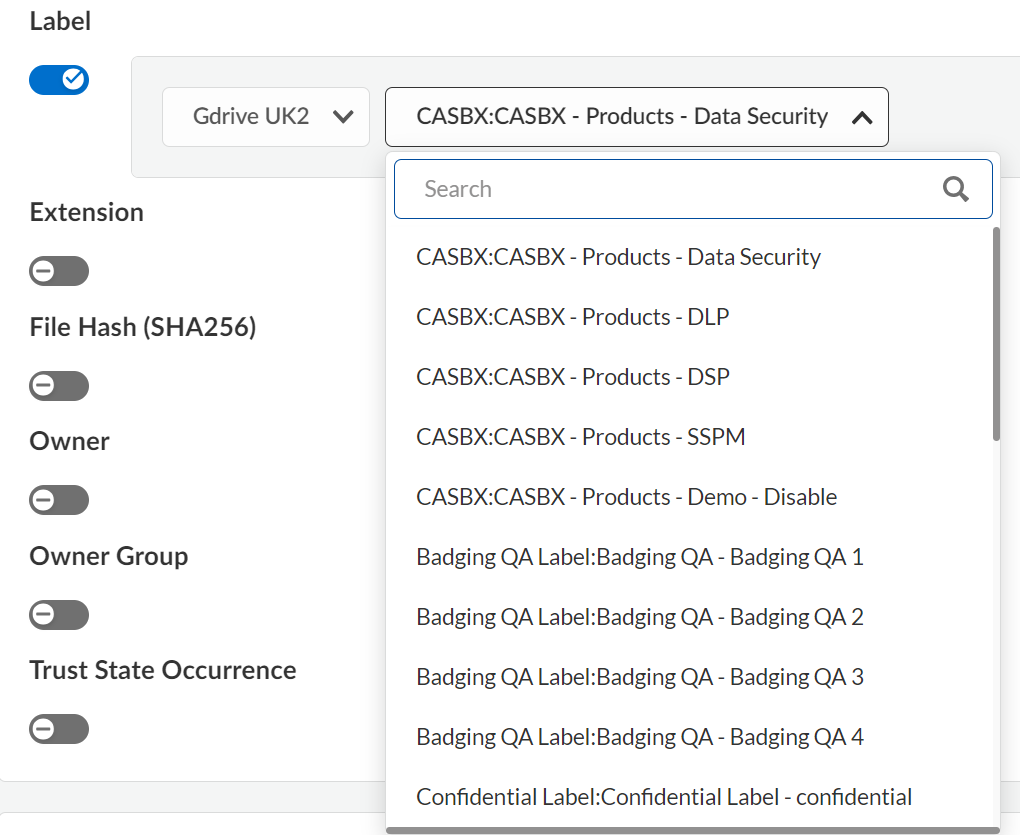1020x835 pixels.
Task: Disable the Label toggle switch
Action: click(59, 80)
